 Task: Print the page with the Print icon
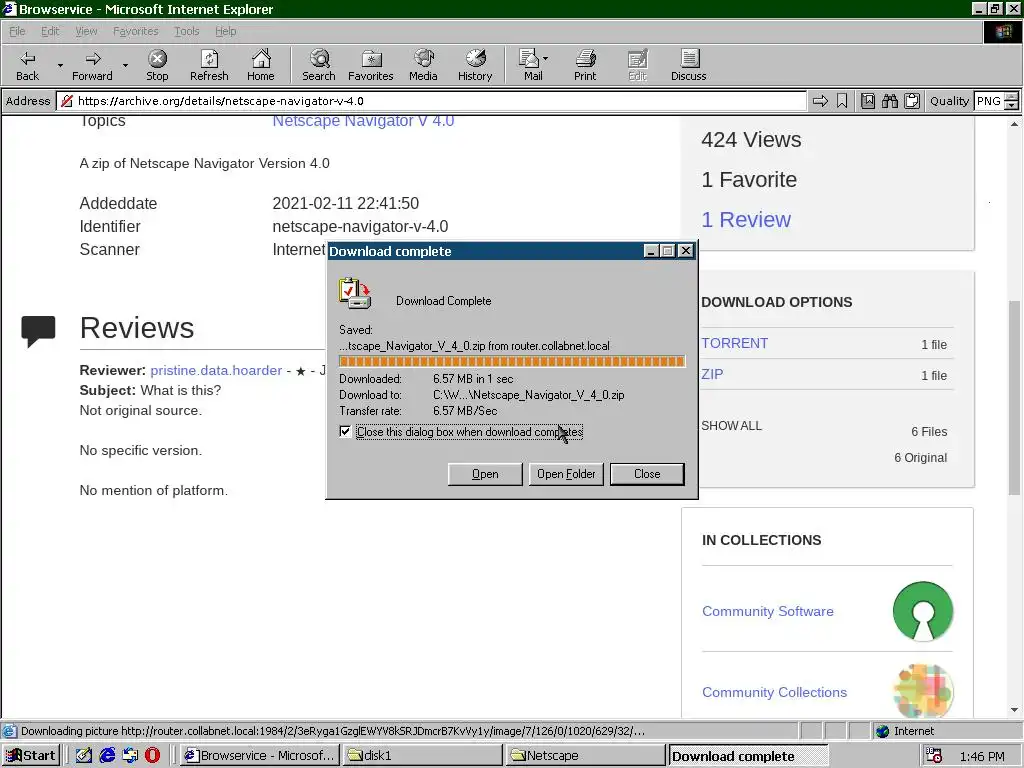(585, 65)
